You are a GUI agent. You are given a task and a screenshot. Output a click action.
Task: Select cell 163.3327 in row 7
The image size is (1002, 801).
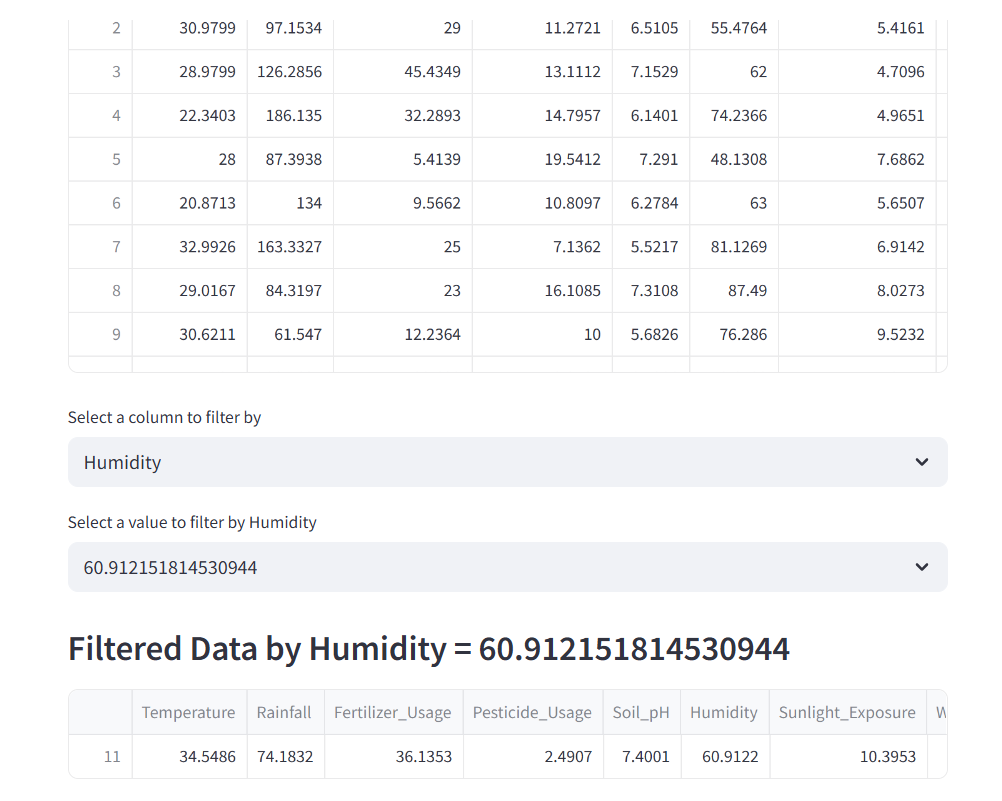click(290, 247)
